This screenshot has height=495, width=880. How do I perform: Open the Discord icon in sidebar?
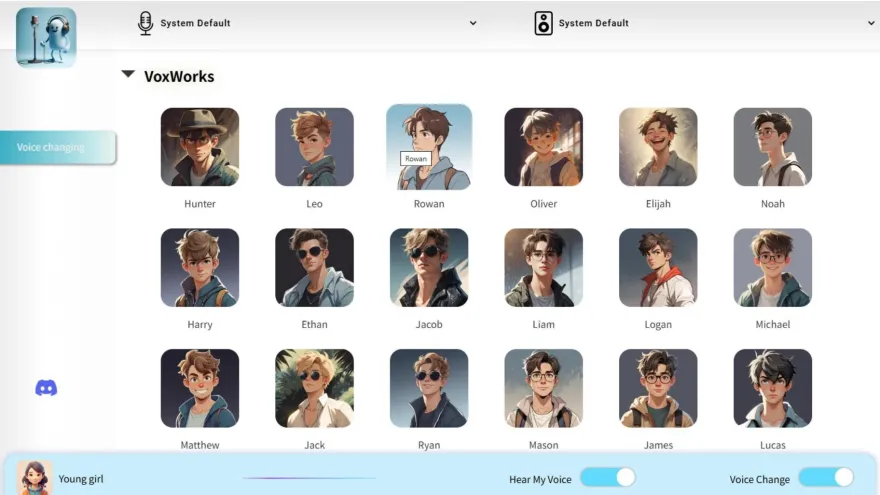(x=46, y=388)
